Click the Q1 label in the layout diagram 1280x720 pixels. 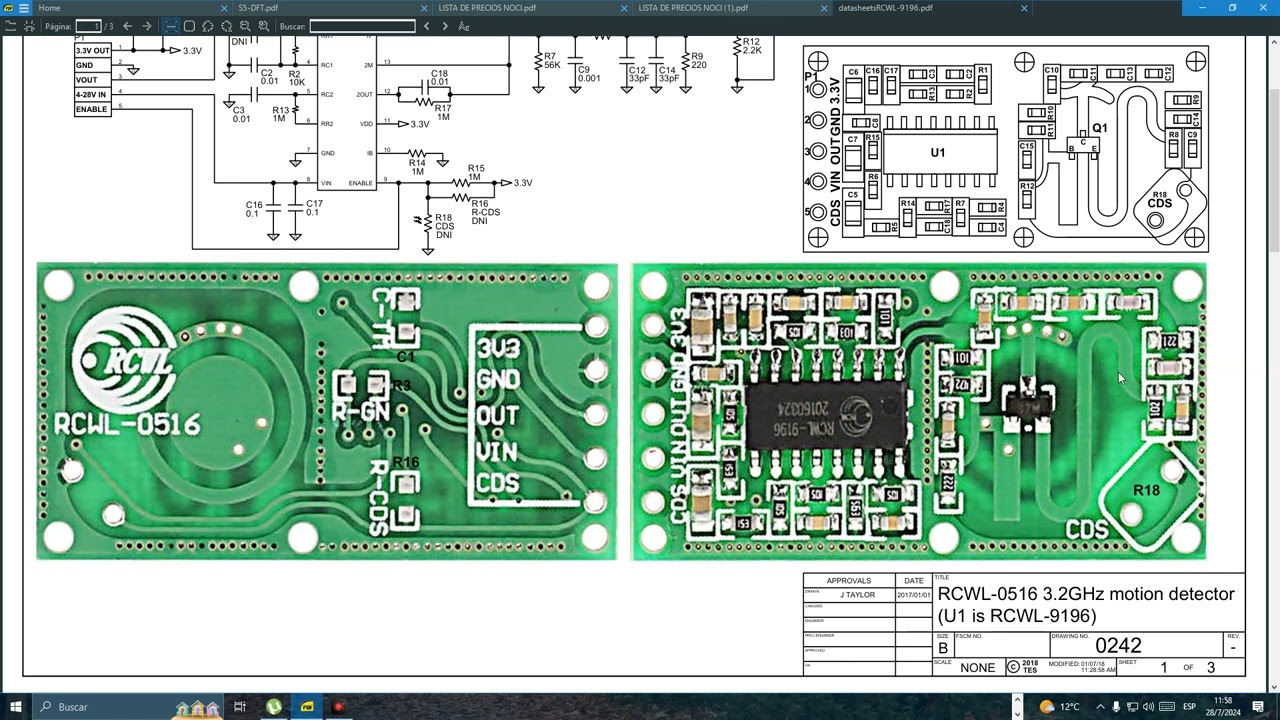pos(1100,128)
